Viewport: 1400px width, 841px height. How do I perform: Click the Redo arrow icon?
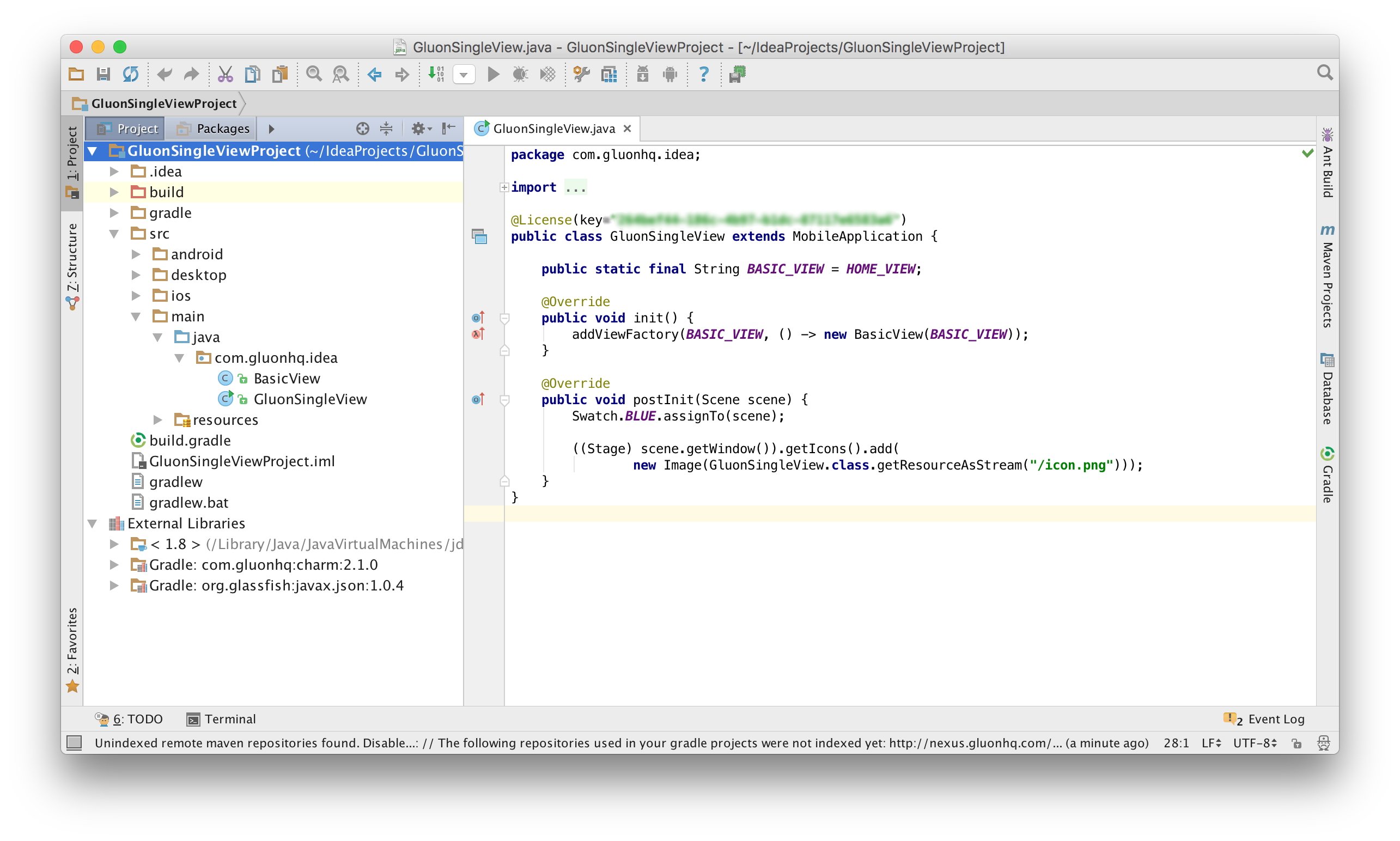point(192,74)
